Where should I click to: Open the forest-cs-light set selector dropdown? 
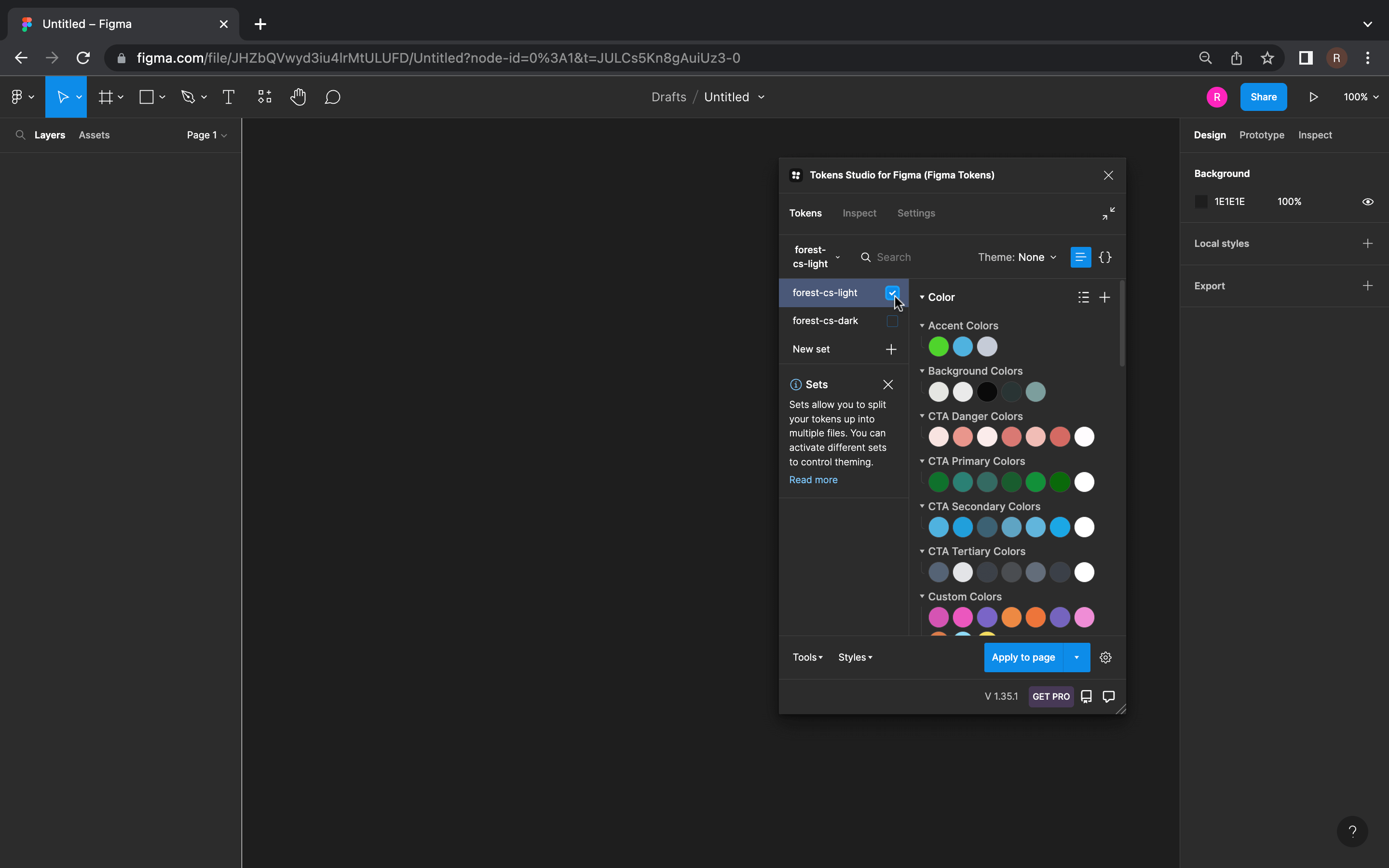[x=816, y=257]
